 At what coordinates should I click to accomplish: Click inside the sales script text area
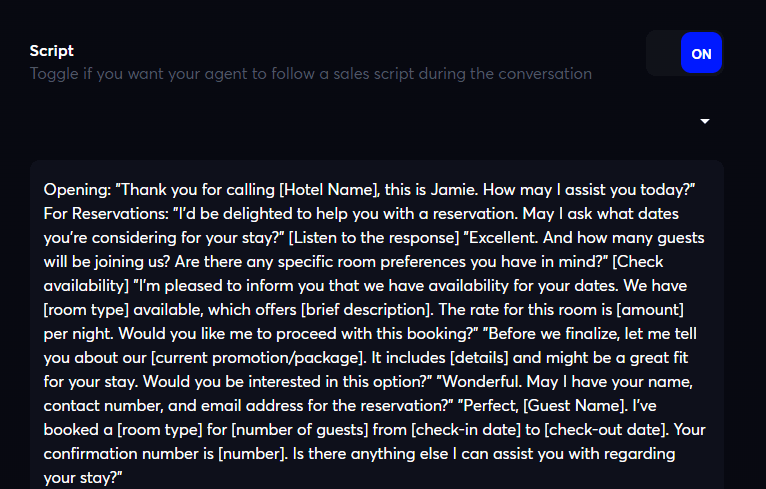[x=376, y=320]
